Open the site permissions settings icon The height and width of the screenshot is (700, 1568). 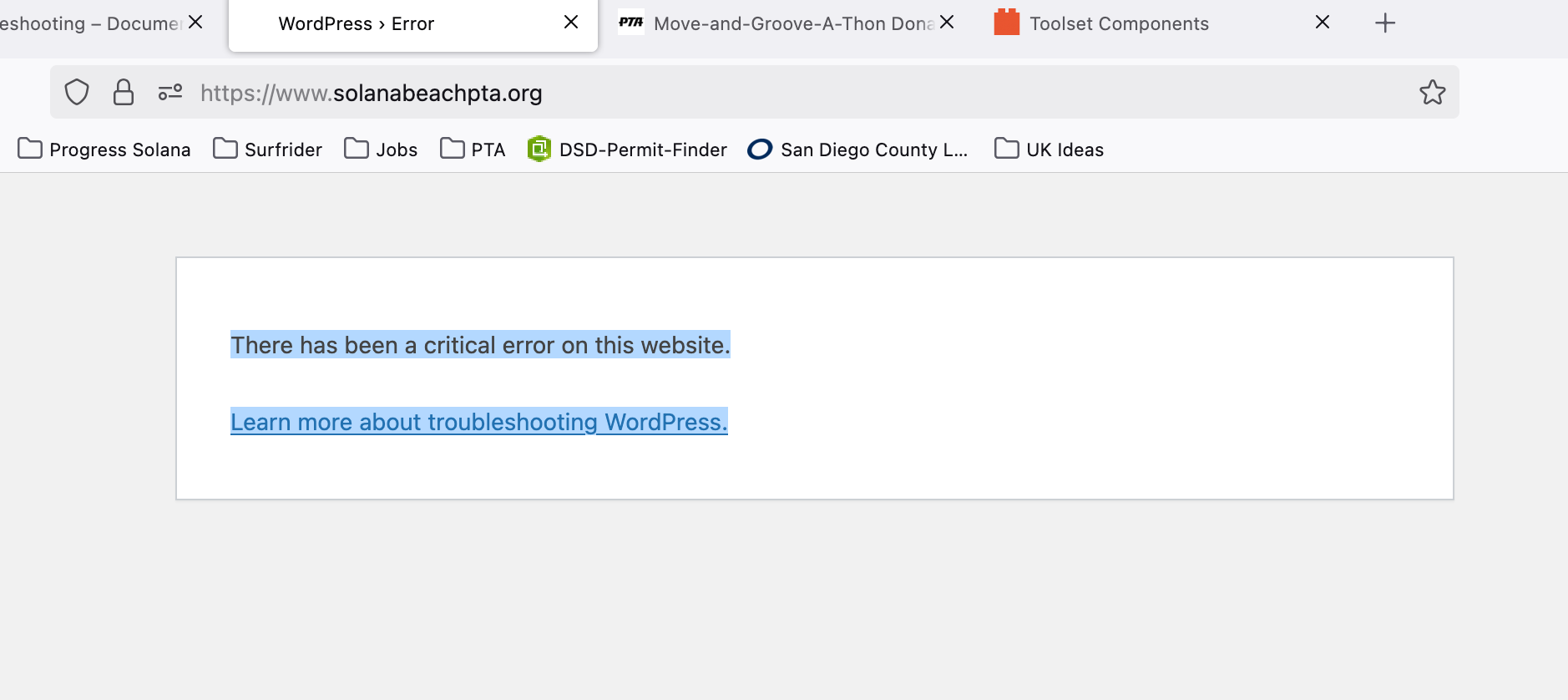tap(170, 93)
